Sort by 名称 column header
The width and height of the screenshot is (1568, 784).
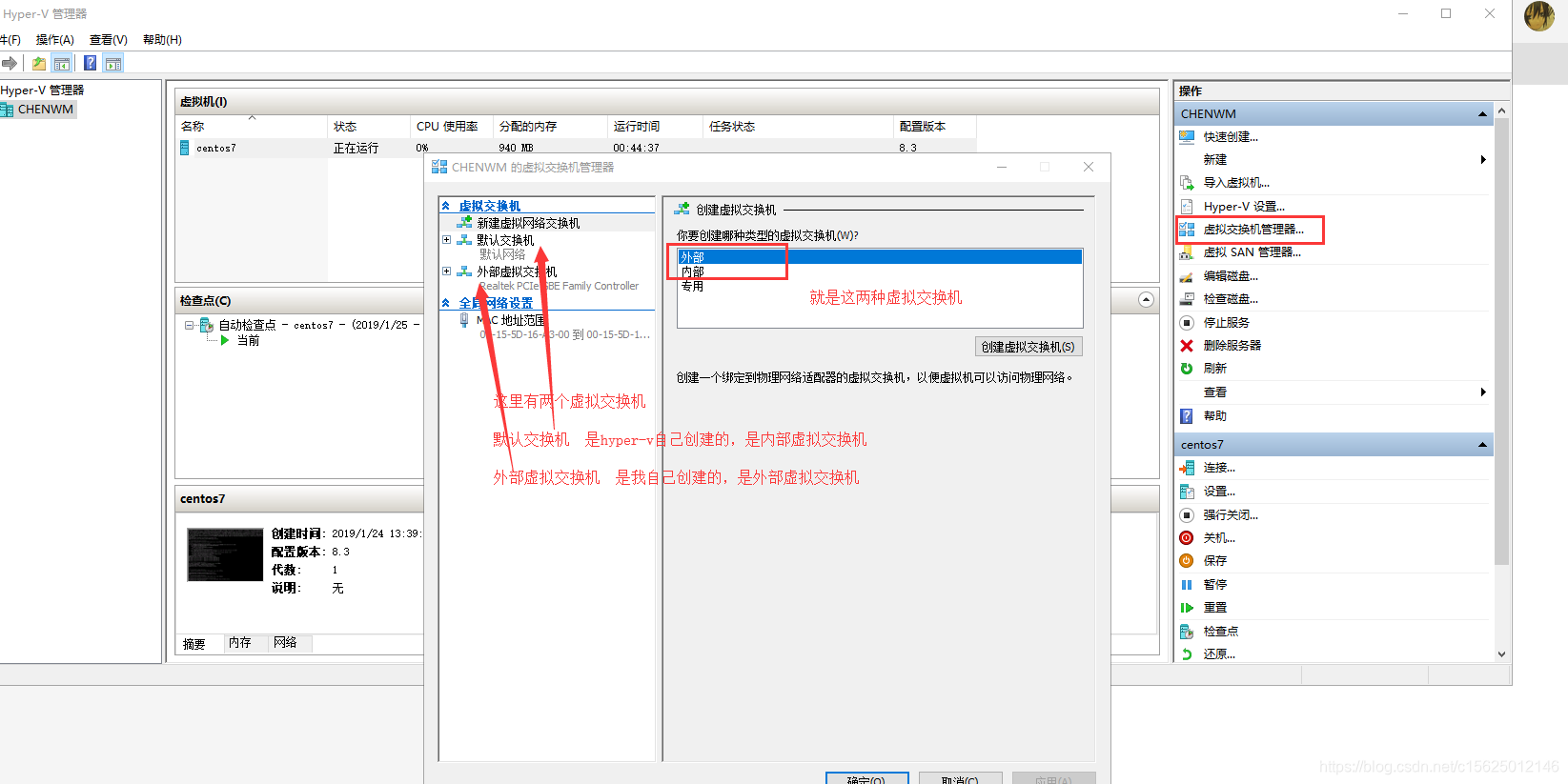pos(252,127)
